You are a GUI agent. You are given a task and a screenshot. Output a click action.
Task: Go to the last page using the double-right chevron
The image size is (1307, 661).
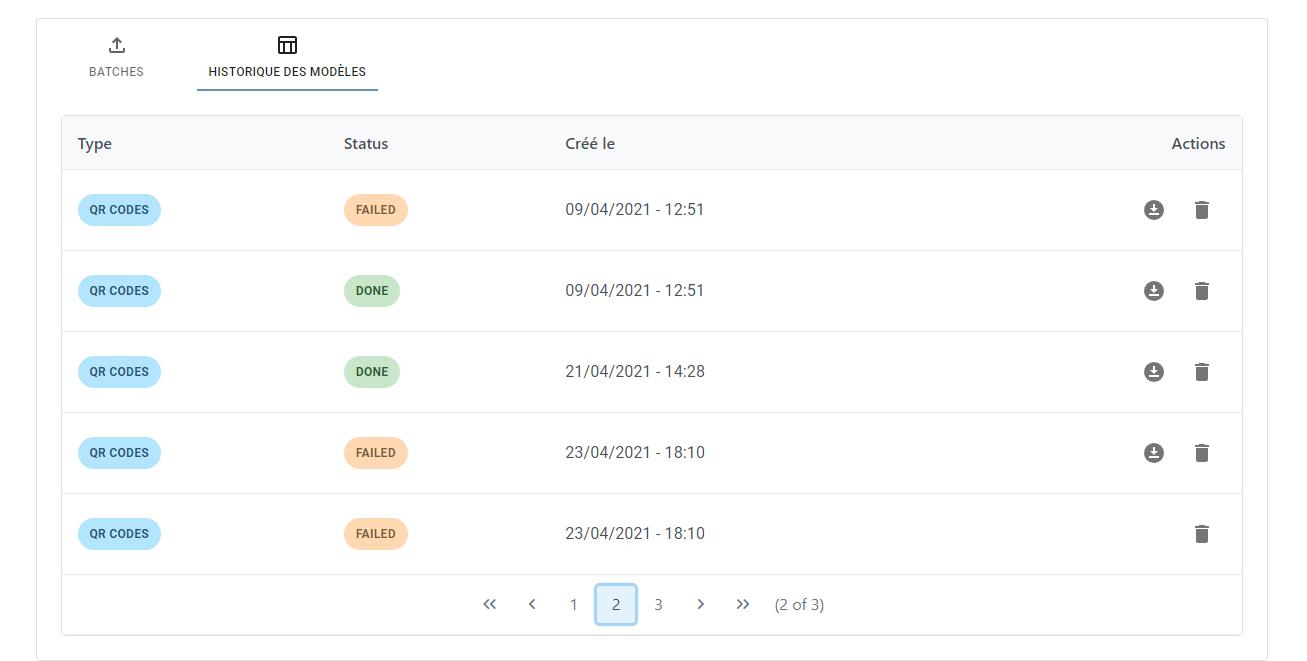click(743, 604)
